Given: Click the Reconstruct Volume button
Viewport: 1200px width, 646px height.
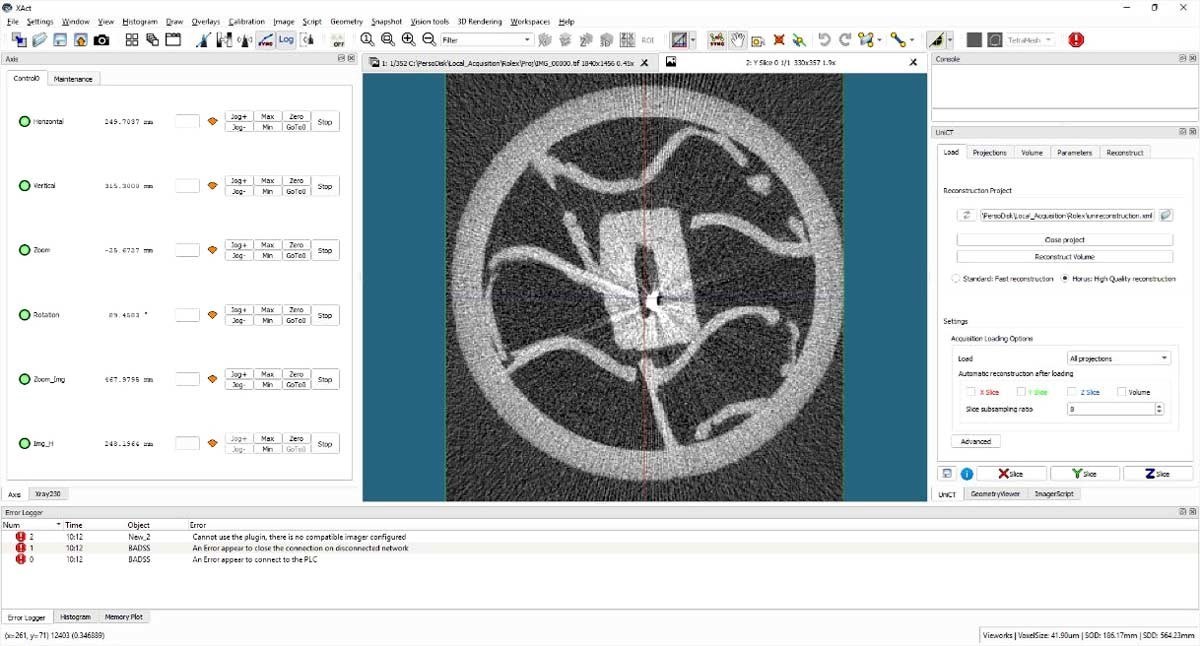Looking at the screenshot, I should pos(1064,257).
